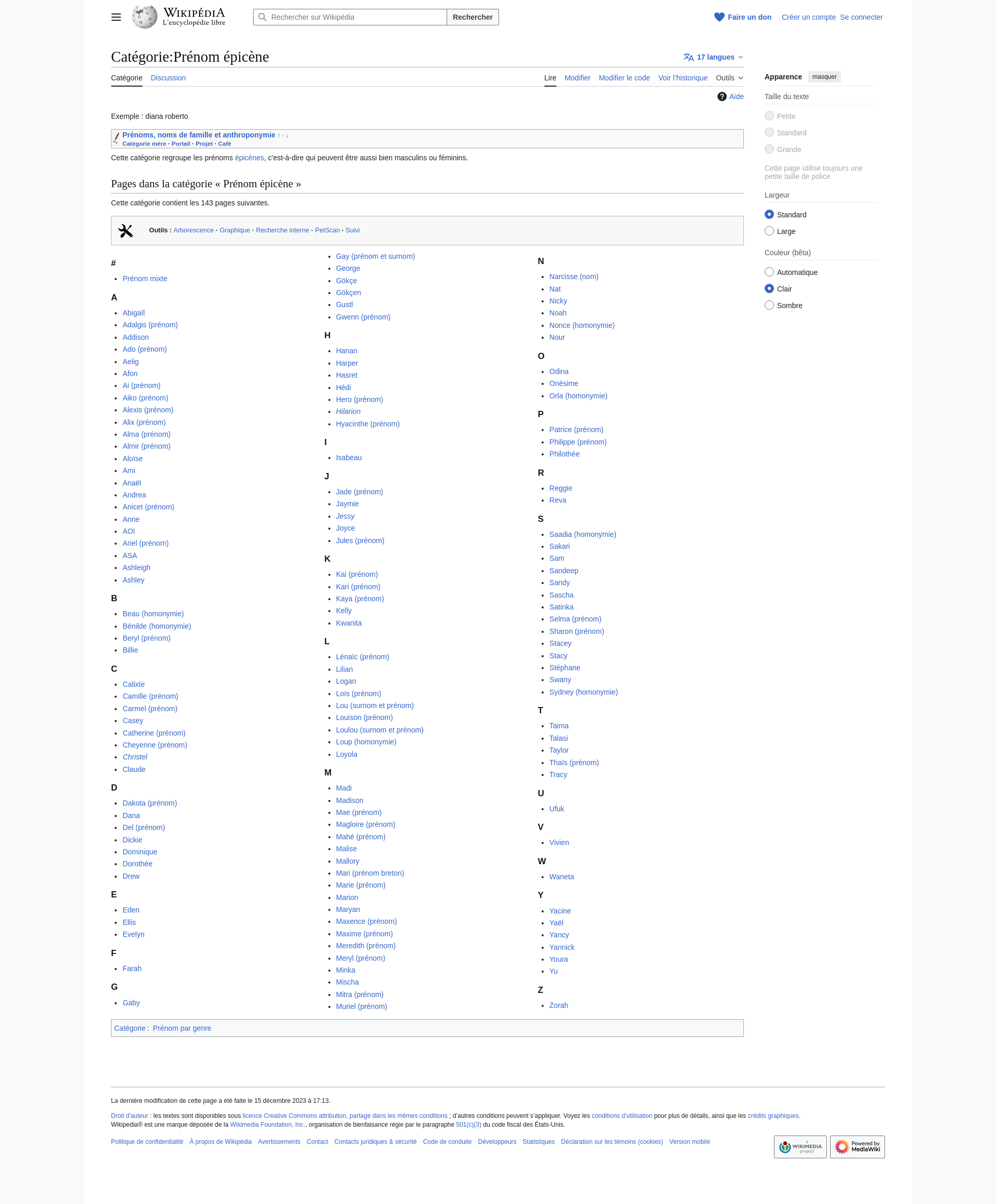The height and width of the screenshot is (1204, 996).
Task: Select Sombre color mode
Action: click(769, 305)
